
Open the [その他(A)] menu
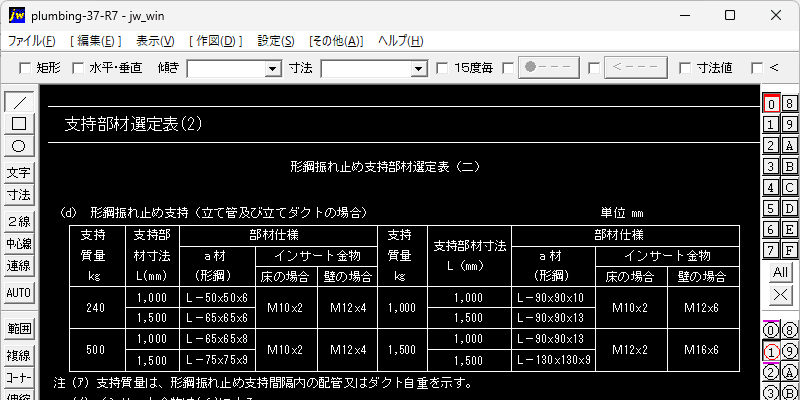point(336,41)
